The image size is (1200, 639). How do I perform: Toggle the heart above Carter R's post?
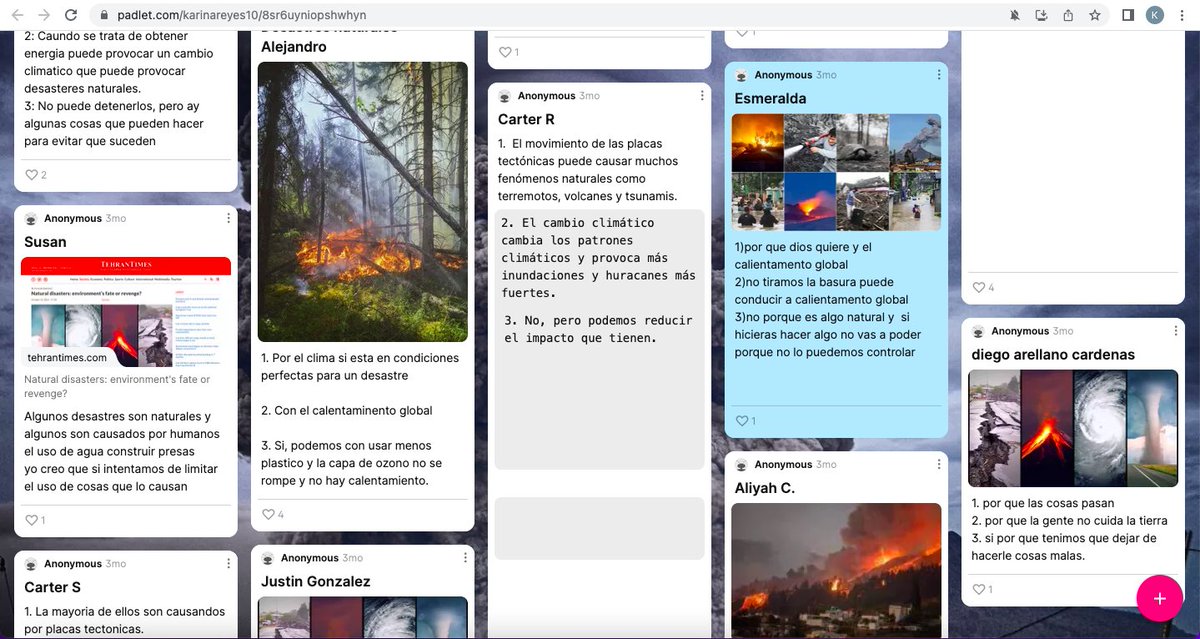click(x=505, y=52)
